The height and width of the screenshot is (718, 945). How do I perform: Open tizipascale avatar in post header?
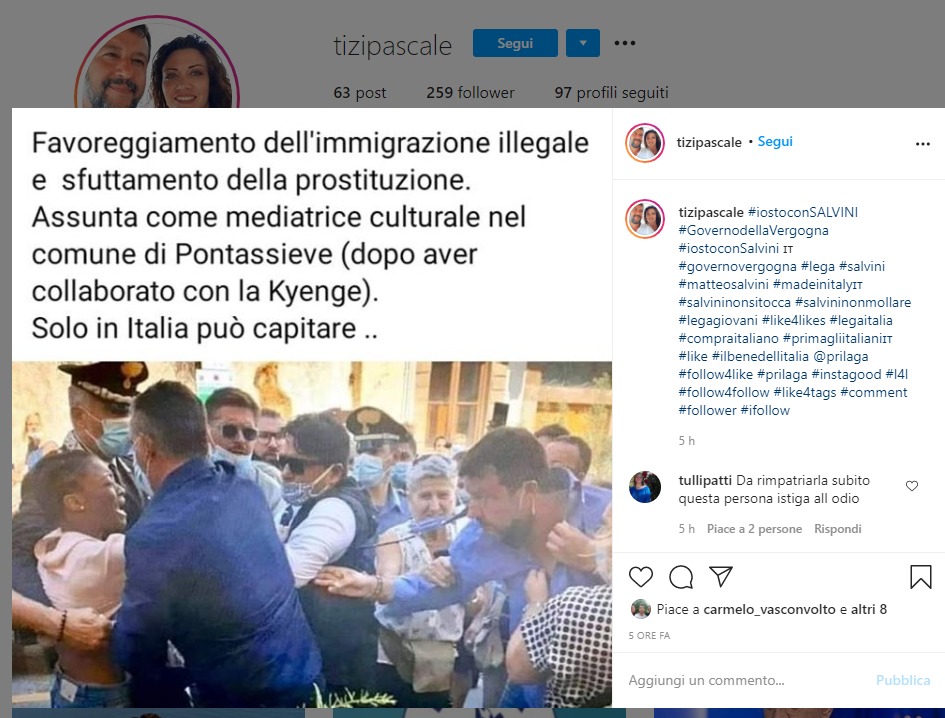coord(645,143)
